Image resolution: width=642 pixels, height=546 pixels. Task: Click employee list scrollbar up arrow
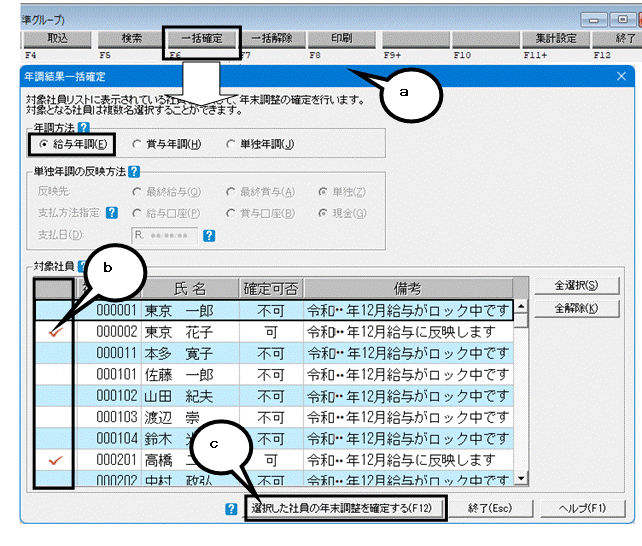pos(521,307)
